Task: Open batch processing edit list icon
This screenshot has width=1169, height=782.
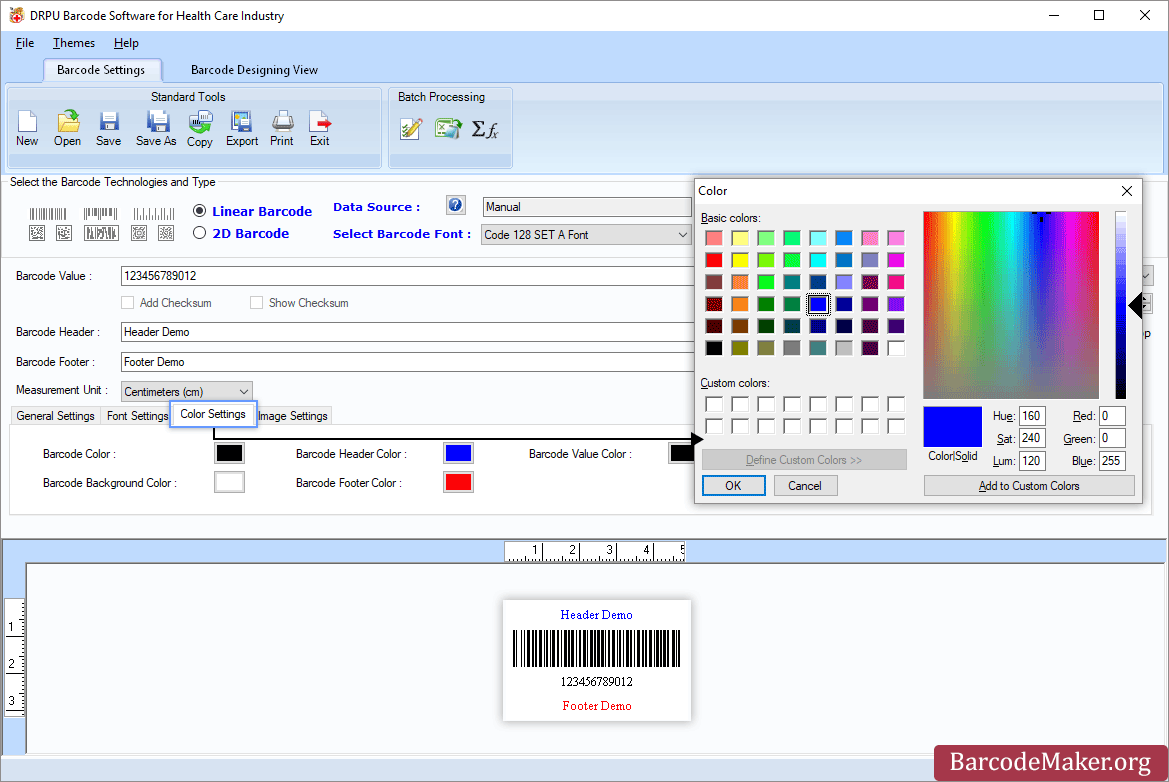Action: [411, 129]
